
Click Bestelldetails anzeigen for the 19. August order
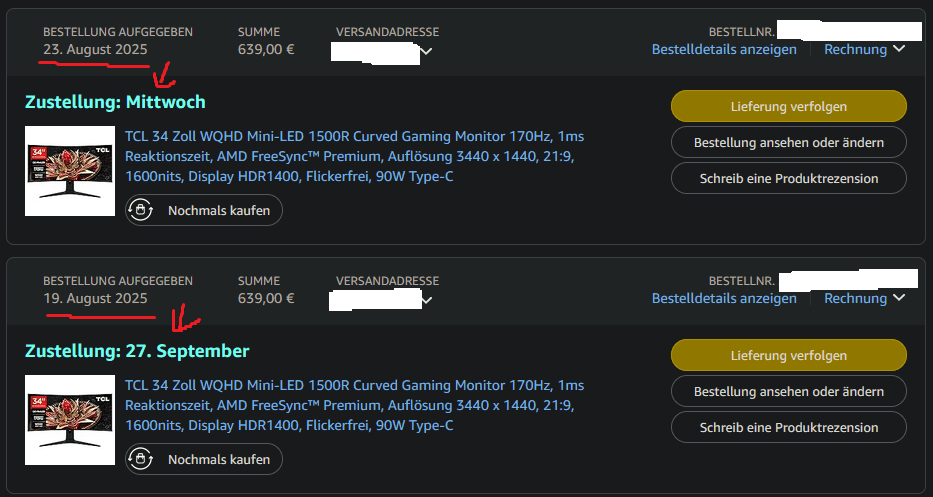click(724, 298)
